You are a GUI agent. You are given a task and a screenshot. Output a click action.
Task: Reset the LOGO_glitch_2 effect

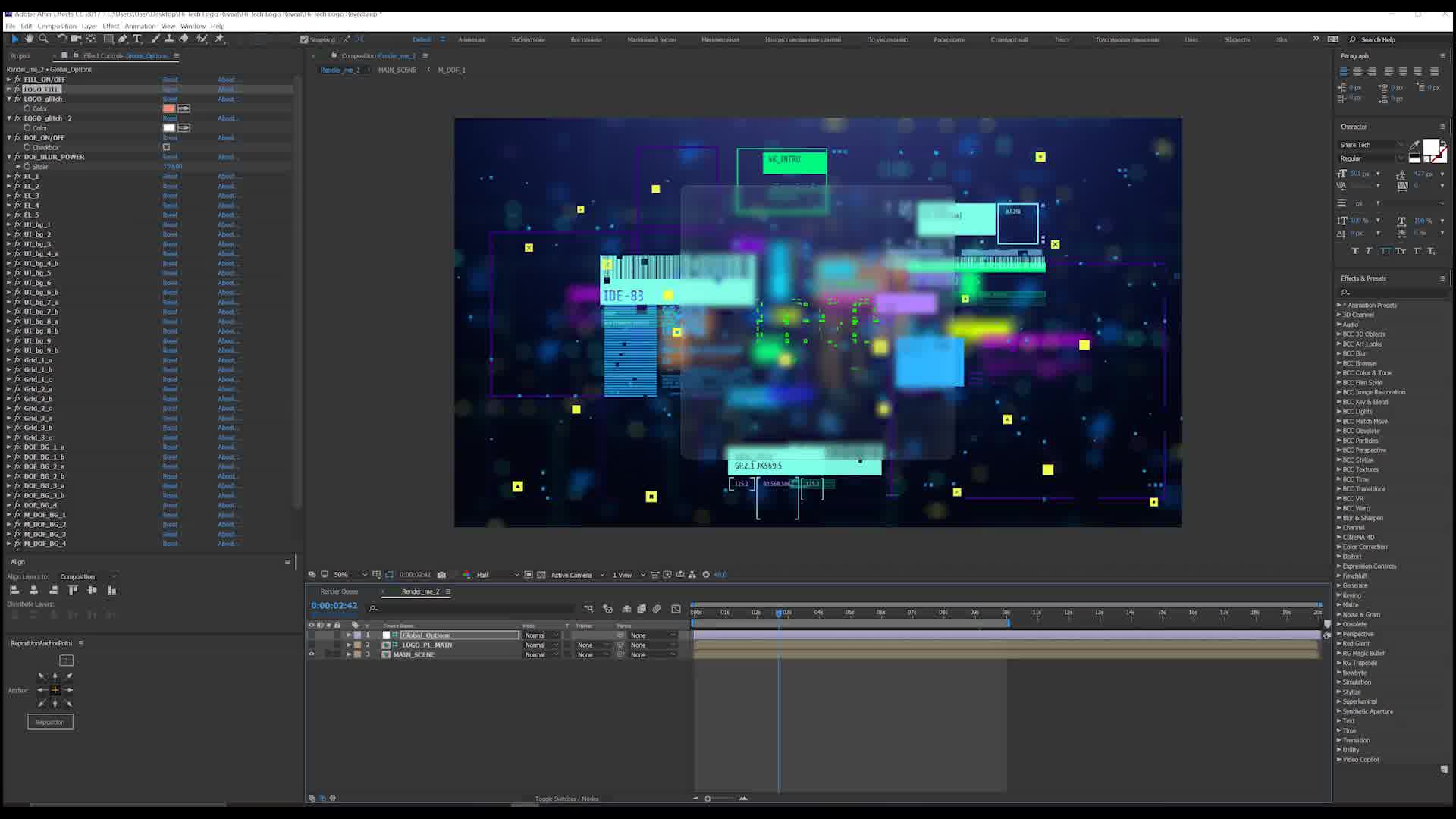[x=170, y=118]
